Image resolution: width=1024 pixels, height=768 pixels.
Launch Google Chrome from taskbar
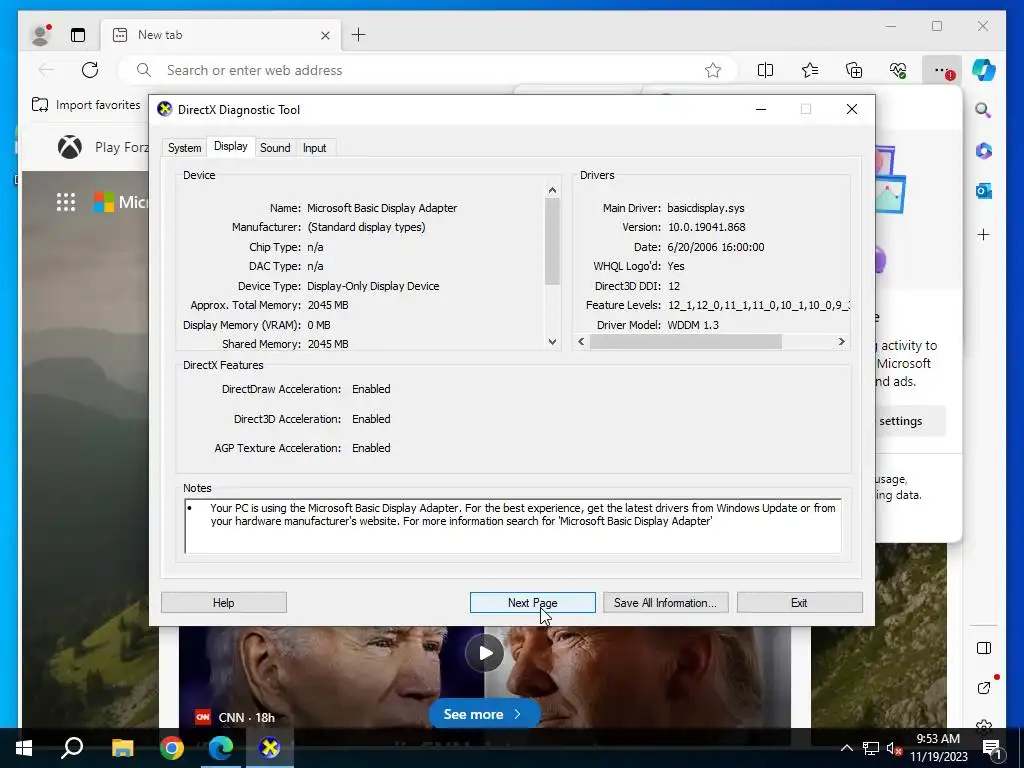(x=172, y=748)
